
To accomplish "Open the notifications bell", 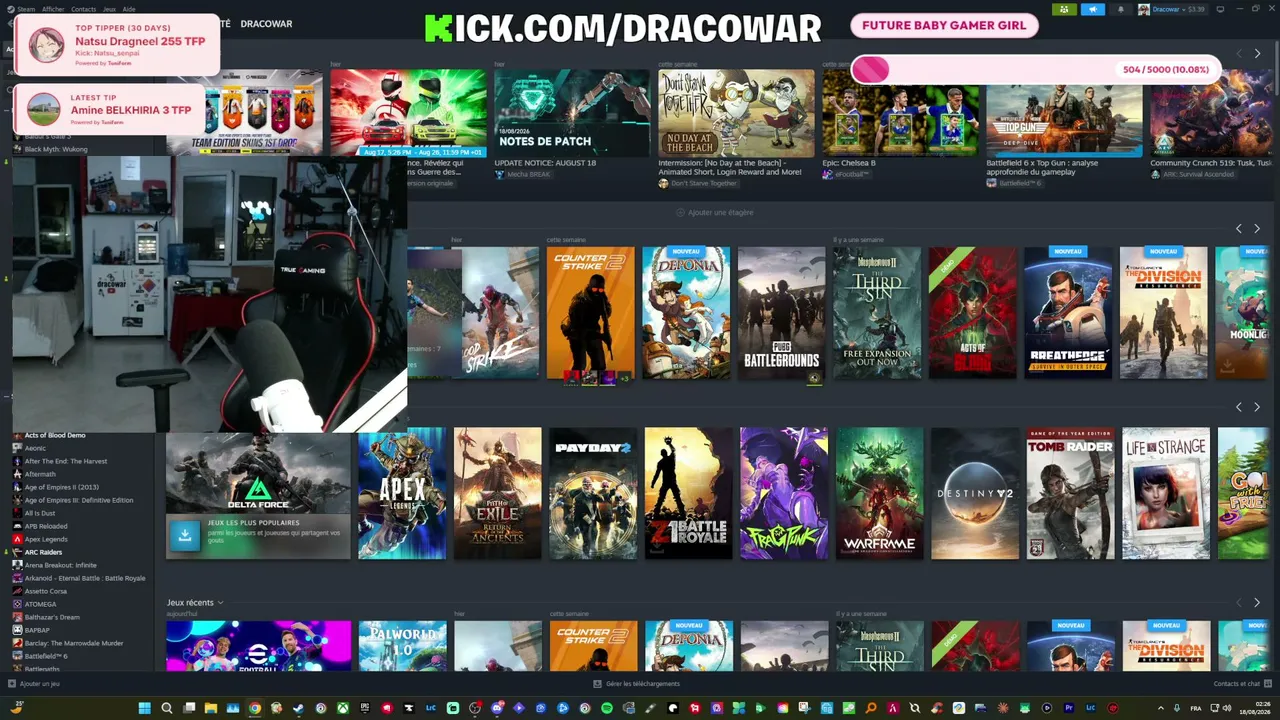I will (x=1120, y=9).
